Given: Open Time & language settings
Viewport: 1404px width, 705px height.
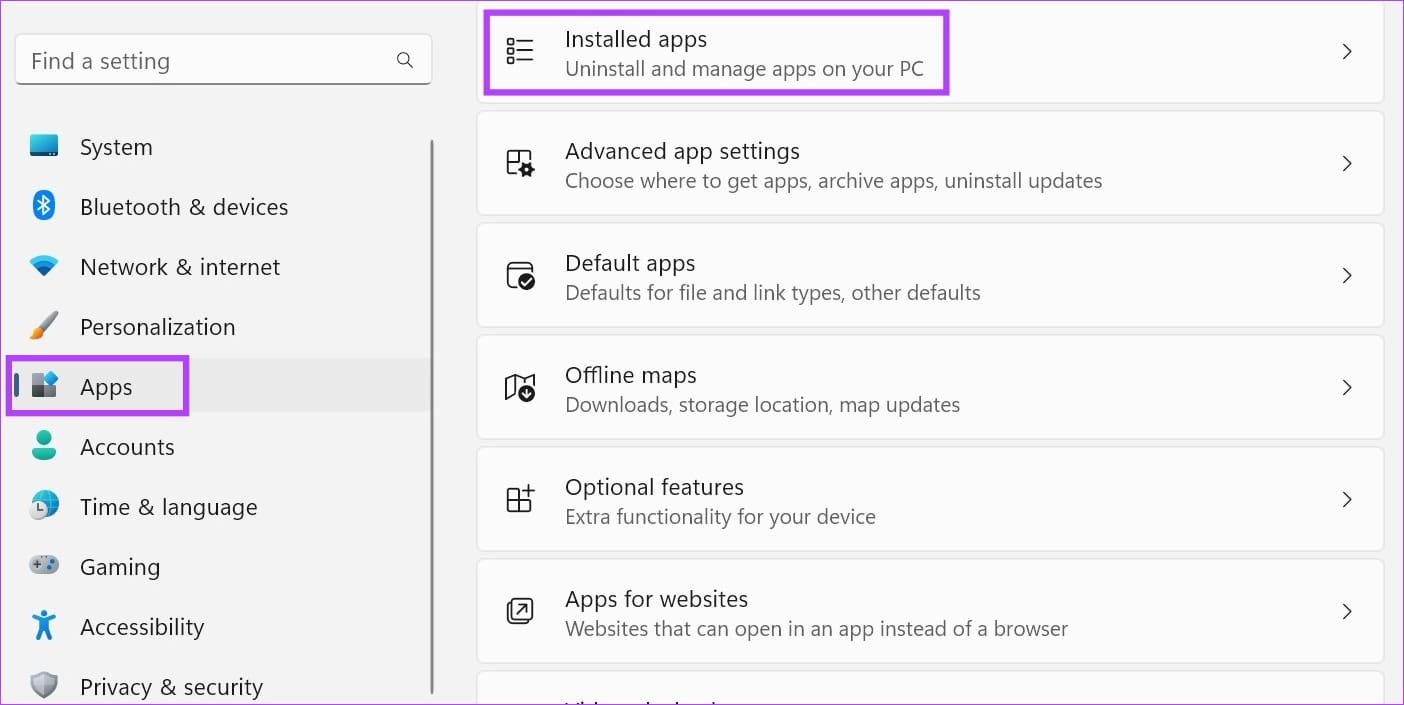Looking at the screenshot, I should click(x=169, y=507).
